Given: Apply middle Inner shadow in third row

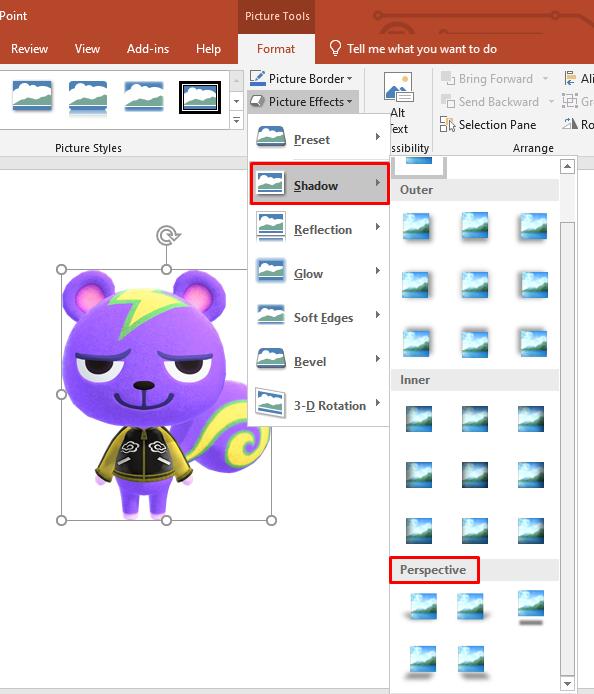Looking at the screenshot, I should point(475,530).
